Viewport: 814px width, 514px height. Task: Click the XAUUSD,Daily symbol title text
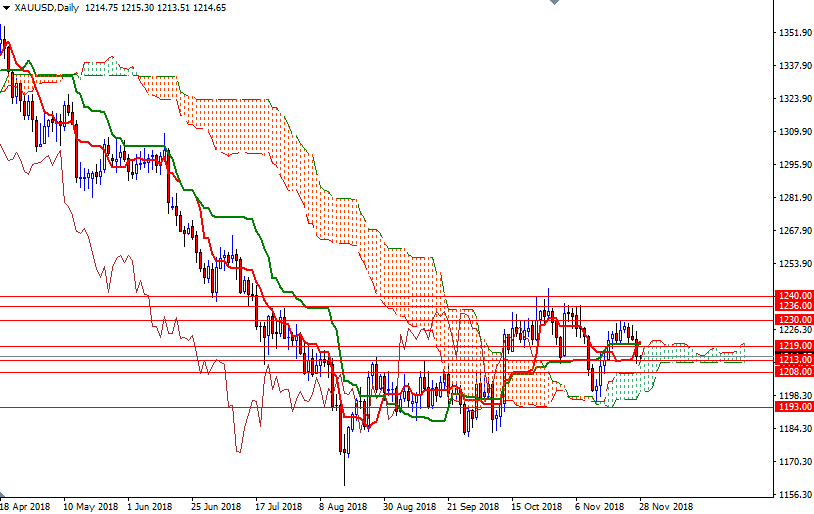click(x=47, y=7)
